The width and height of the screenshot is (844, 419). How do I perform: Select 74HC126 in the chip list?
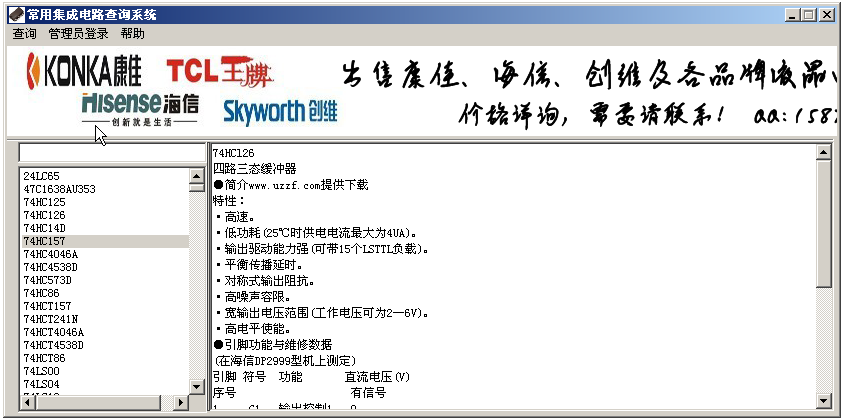(106, 215)
